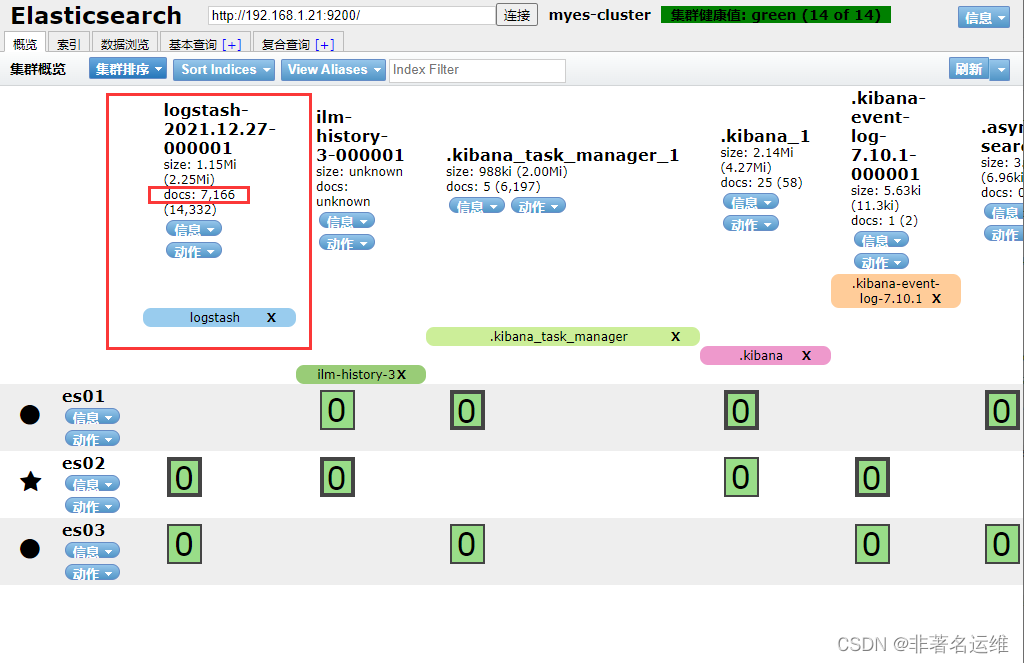Image resolution: width=1024 pixels, height=663 pixels.
Task: Click the es02 node name
Action: tap(84, 463)
